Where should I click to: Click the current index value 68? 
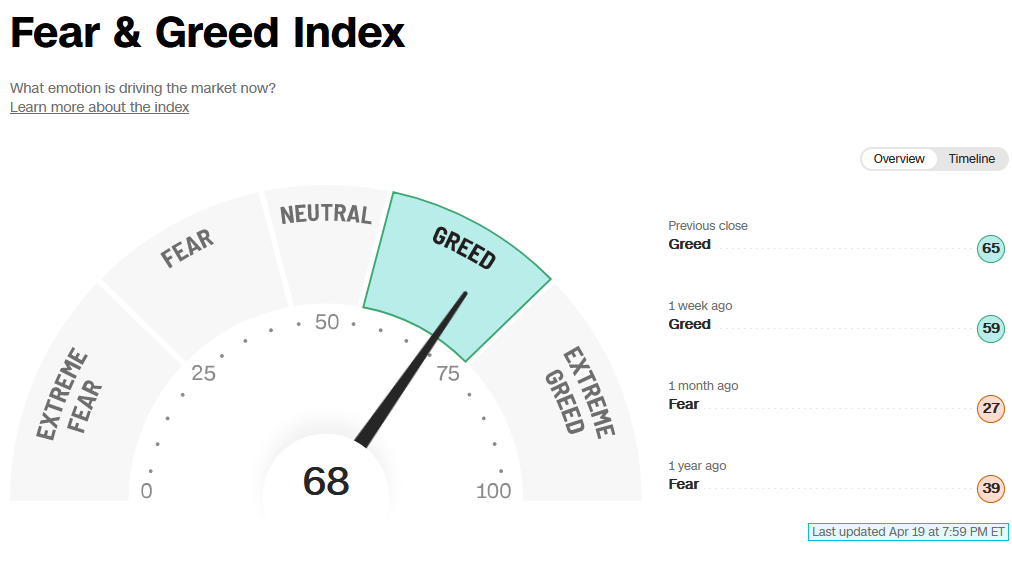click(326, 482)
